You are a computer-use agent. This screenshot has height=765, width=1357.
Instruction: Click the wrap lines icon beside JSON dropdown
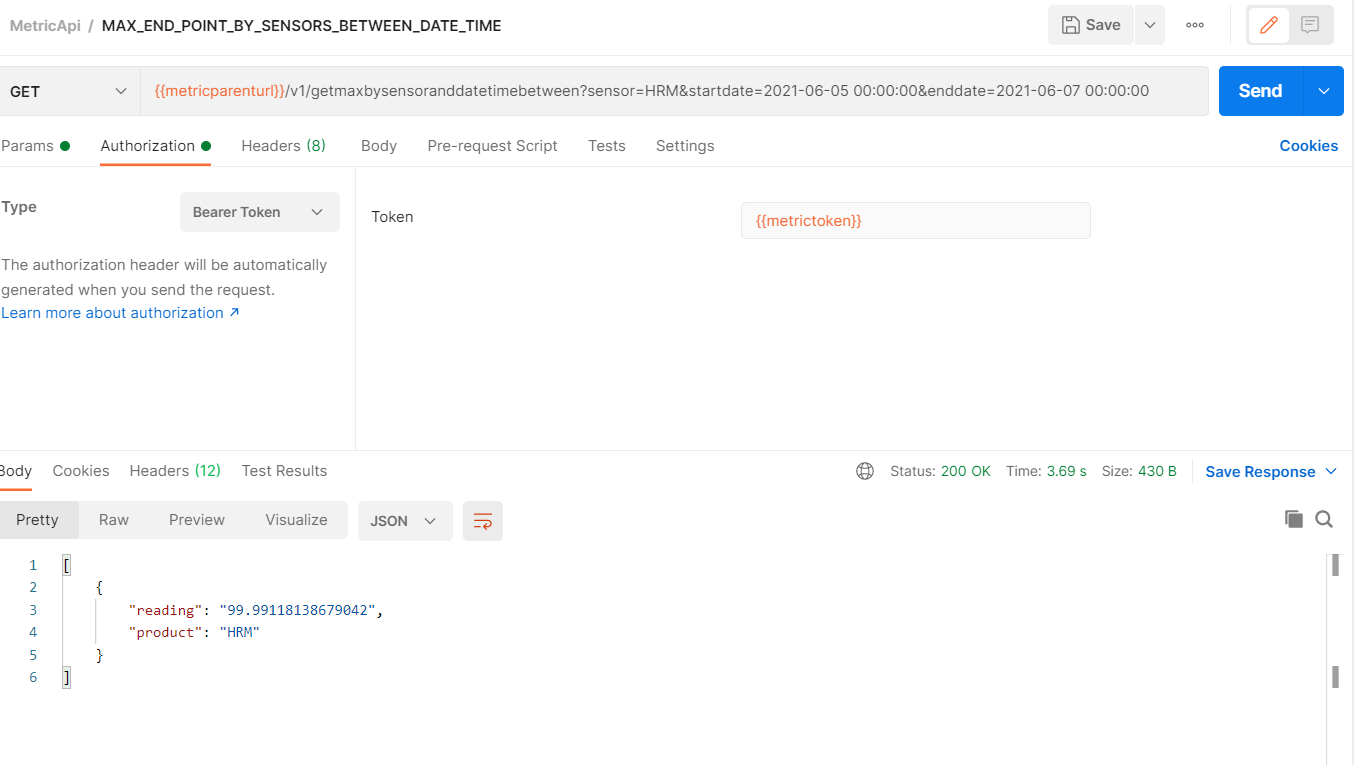click(483, 520)
